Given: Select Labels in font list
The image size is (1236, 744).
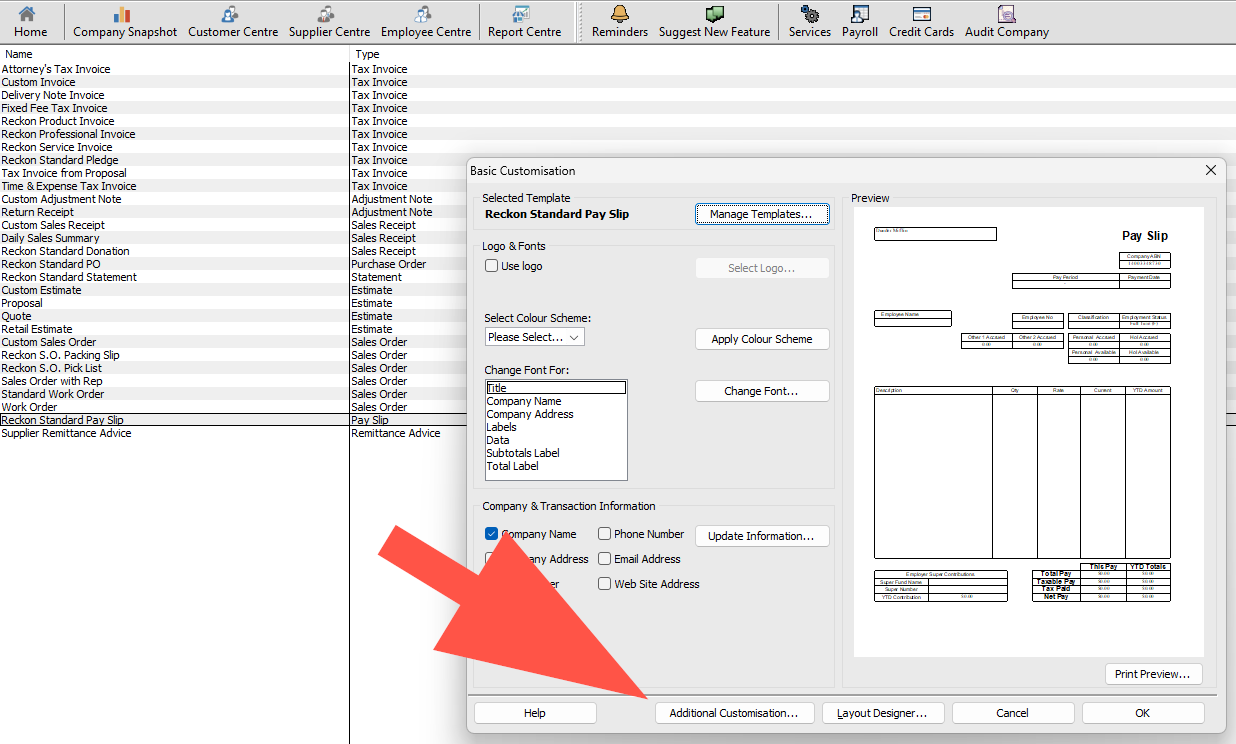Looking at the screenshot, I should click(556, 427).
